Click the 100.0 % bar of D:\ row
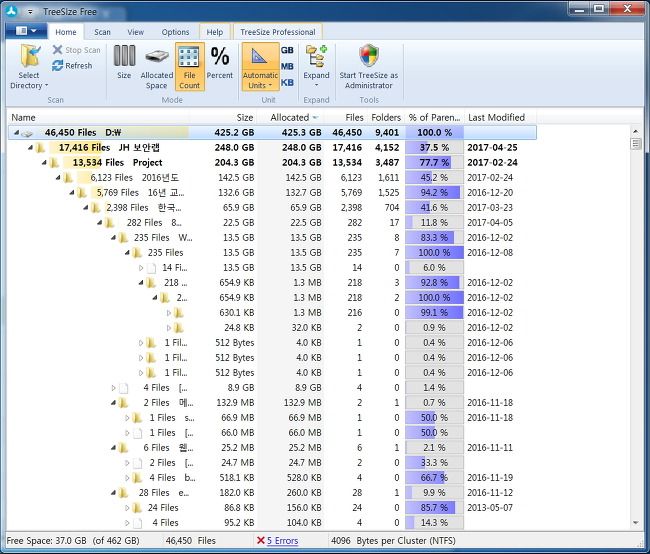Screen dimensions: 650x554 [x=434, y=133]
